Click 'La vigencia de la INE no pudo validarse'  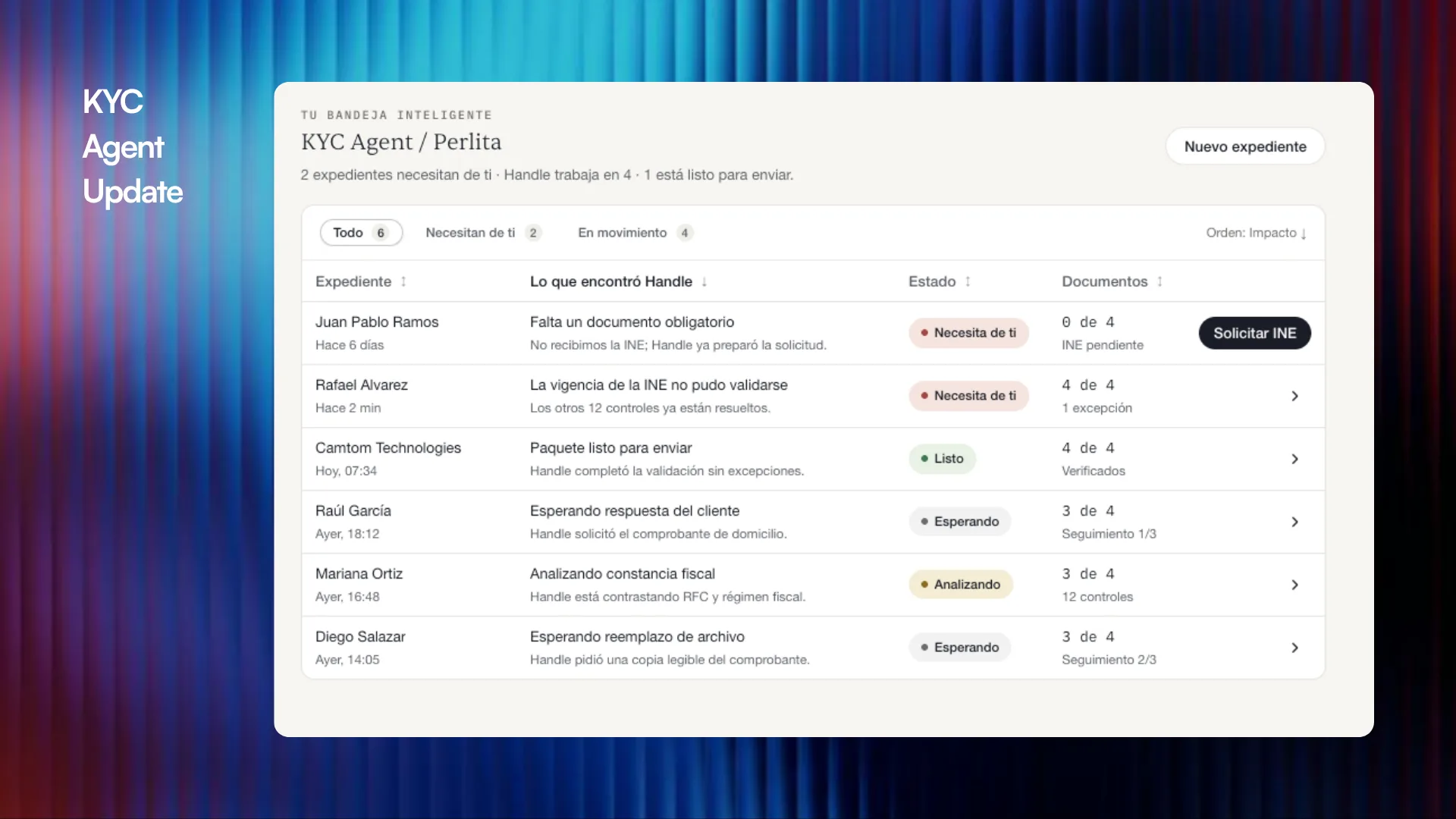click(659, 385)
